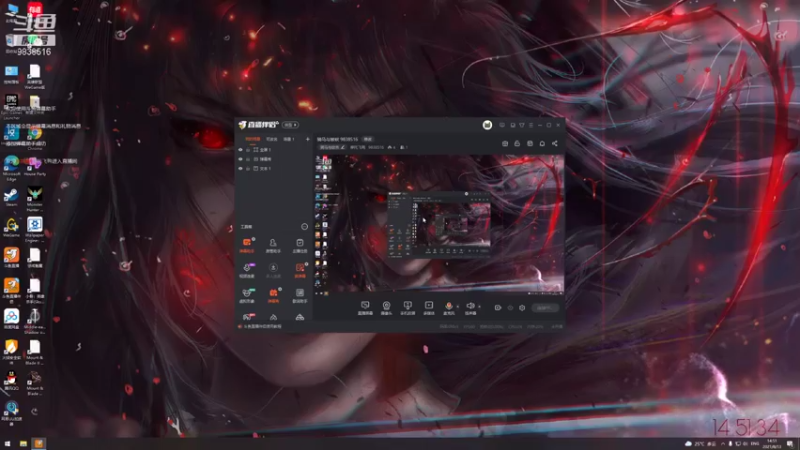Show hidden tray icons with the chevron
Screen dimensions: 800x450
723,444
